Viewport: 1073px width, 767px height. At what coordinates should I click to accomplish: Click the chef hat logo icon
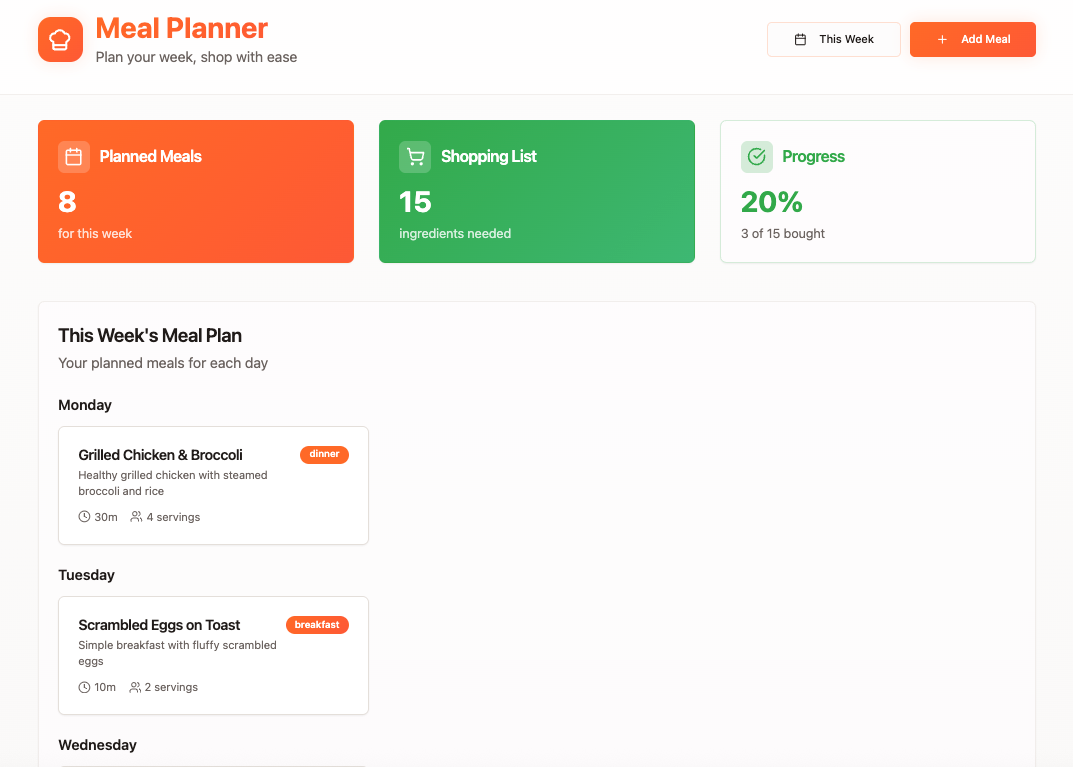59,39
